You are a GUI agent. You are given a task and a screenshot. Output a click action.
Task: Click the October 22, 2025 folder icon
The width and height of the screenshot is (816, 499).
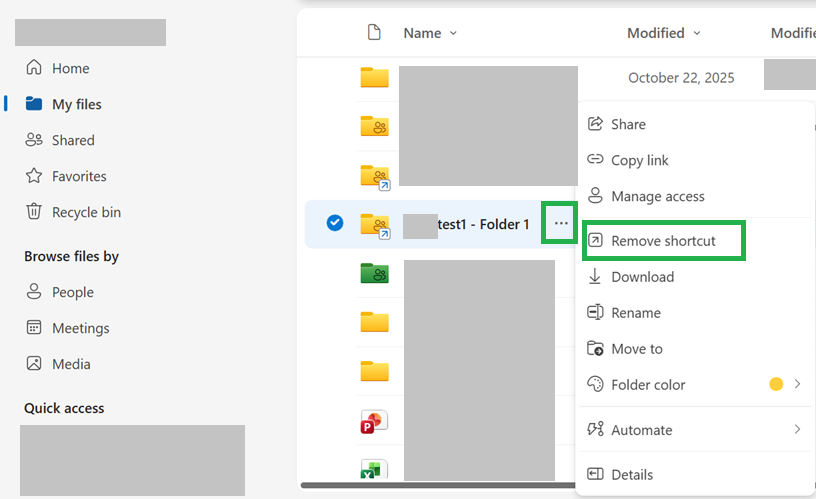pyautogui.click(x=375, y=77)
